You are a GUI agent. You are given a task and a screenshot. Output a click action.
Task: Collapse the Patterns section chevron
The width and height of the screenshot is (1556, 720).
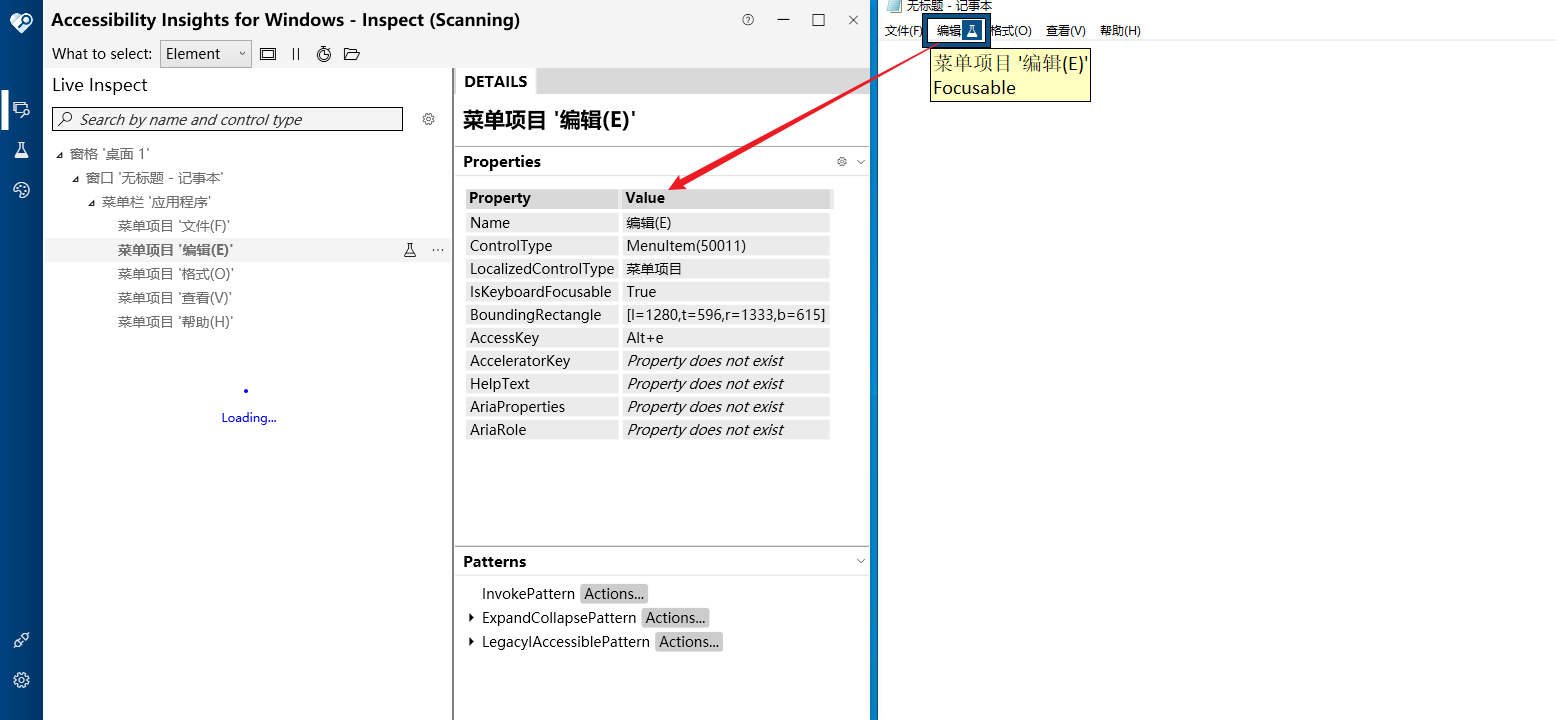click(861, 561)
